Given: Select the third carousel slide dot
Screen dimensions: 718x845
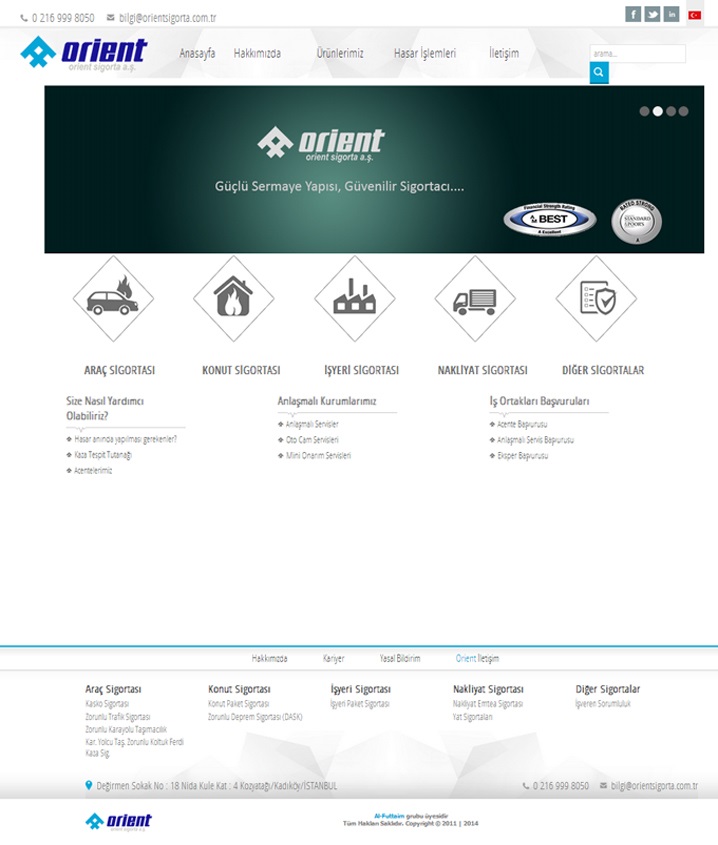Looking at the screenshot, I should click(671, 111).
